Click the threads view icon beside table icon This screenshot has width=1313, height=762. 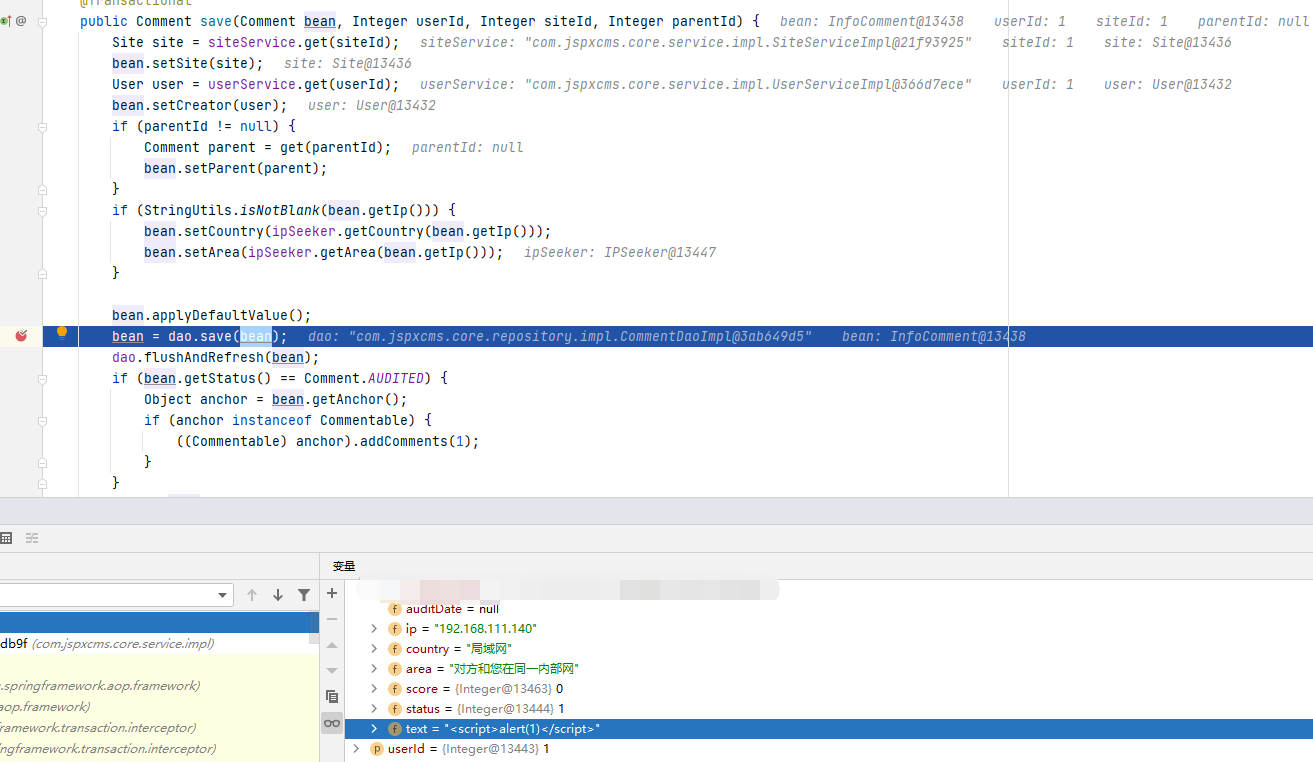click(x=32, y=538)
